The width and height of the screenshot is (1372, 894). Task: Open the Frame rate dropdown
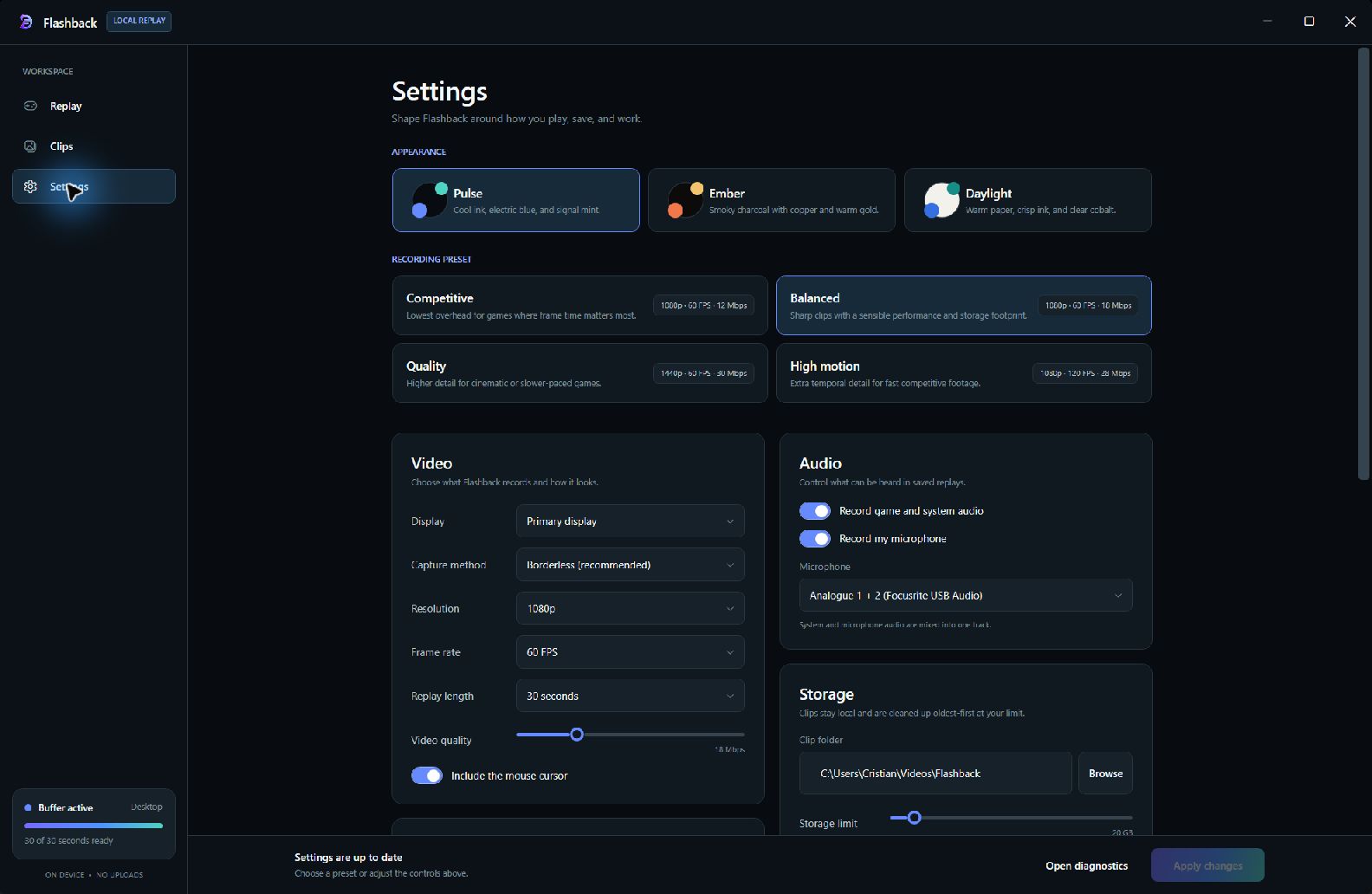coord(630,652)
